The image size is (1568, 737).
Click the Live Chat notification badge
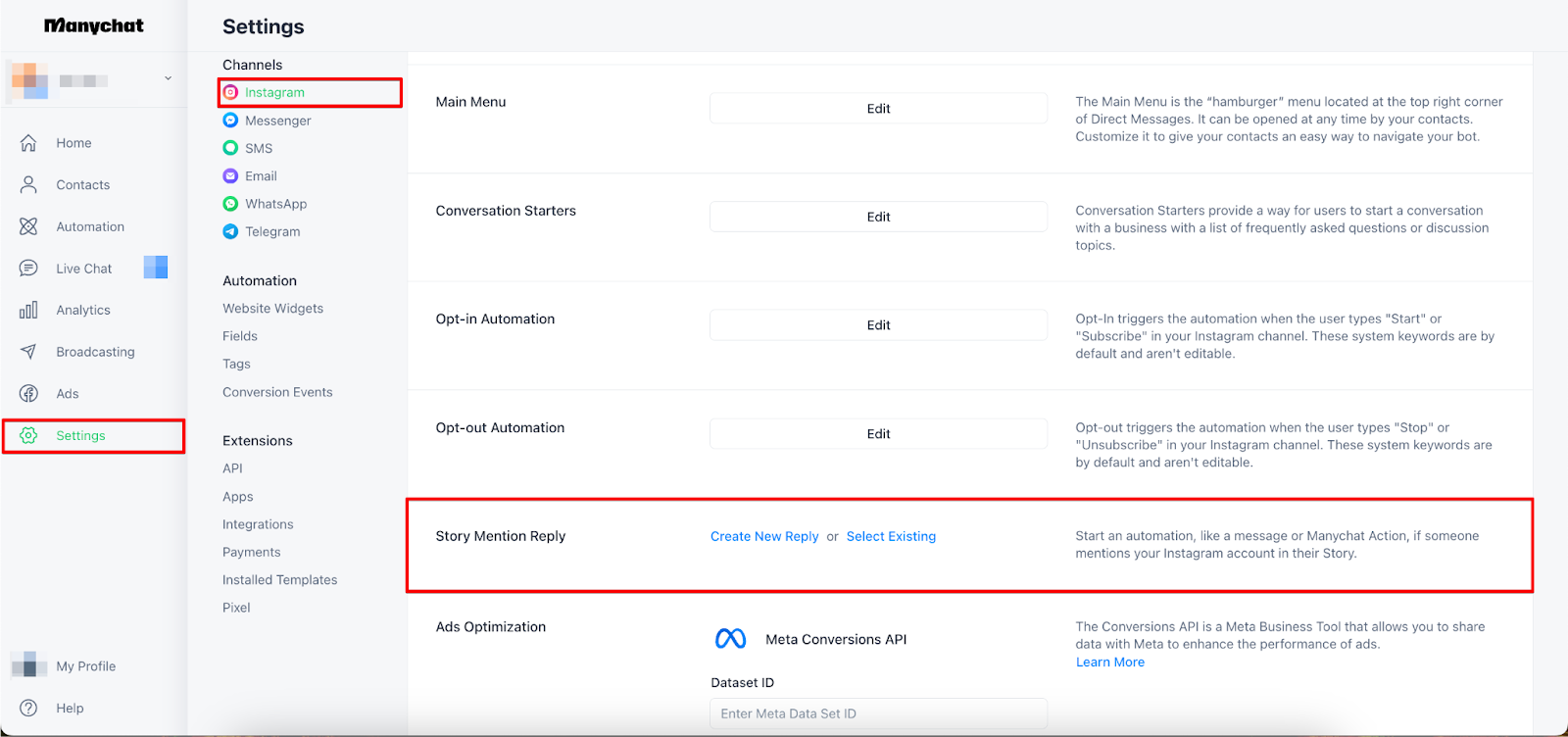point(156,267)
